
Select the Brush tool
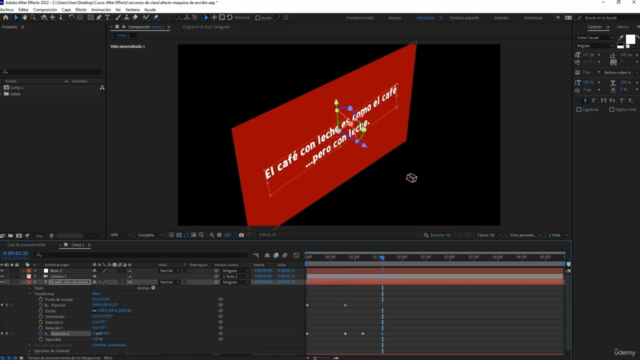pos(118,18)
